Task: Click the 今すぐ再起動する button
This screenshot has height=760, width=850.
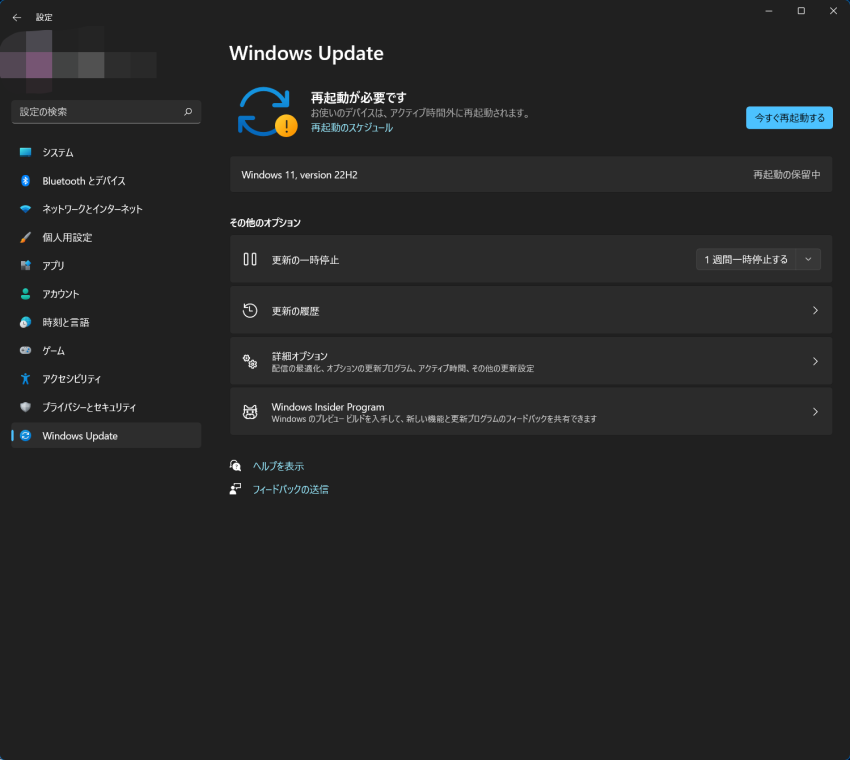Action: (789, 118)
